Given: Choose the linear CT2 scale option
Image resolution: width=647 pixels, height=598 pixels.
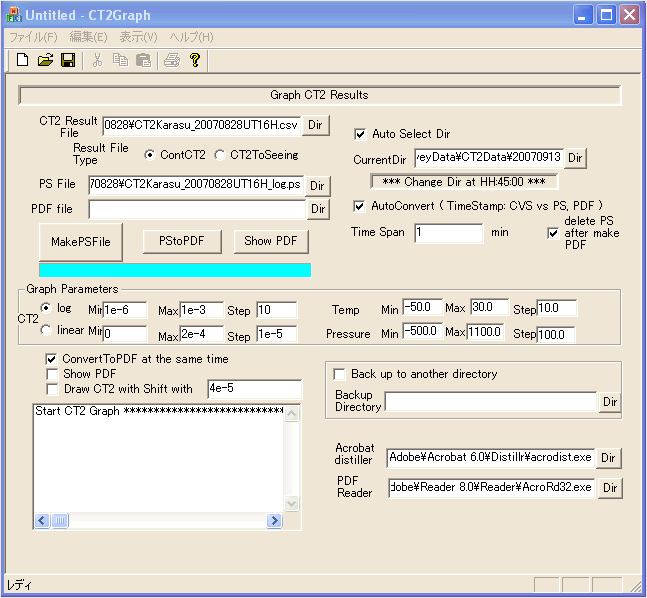Looking at the screenshot, I should (46, 330).
